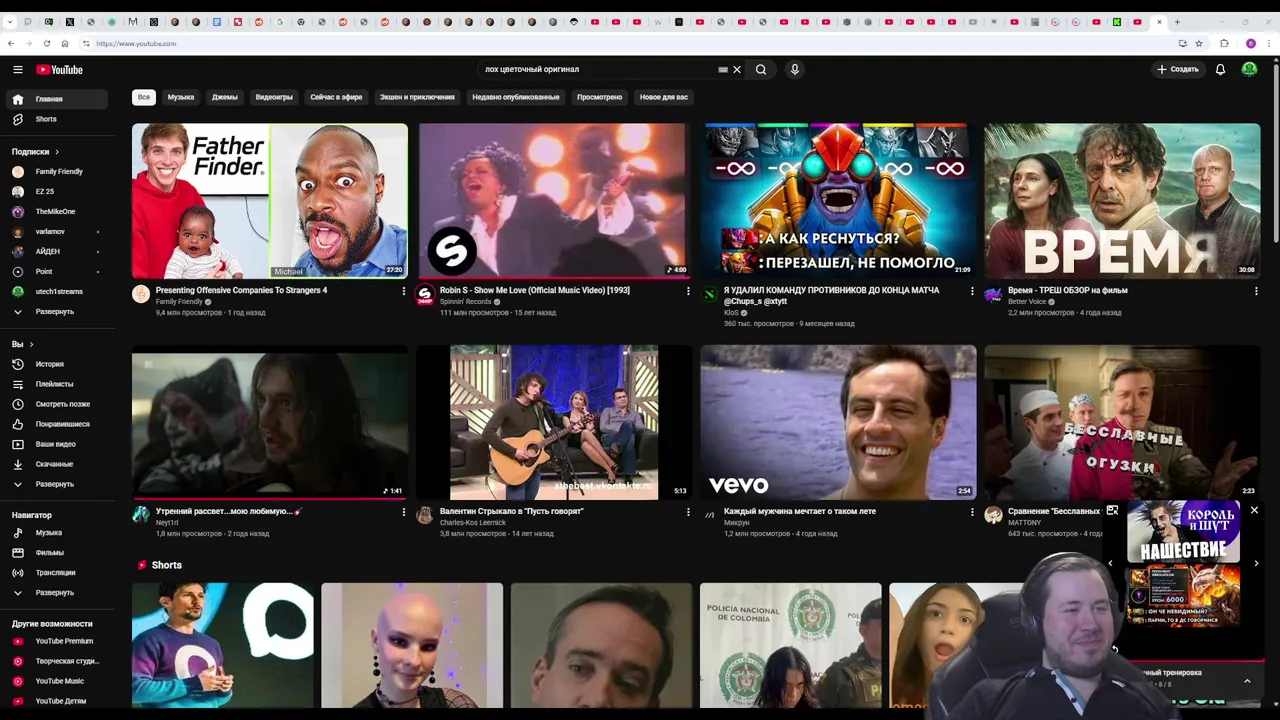Start voice search with microphone icon
Screen dimensions: 1280x720
[795, 70]
